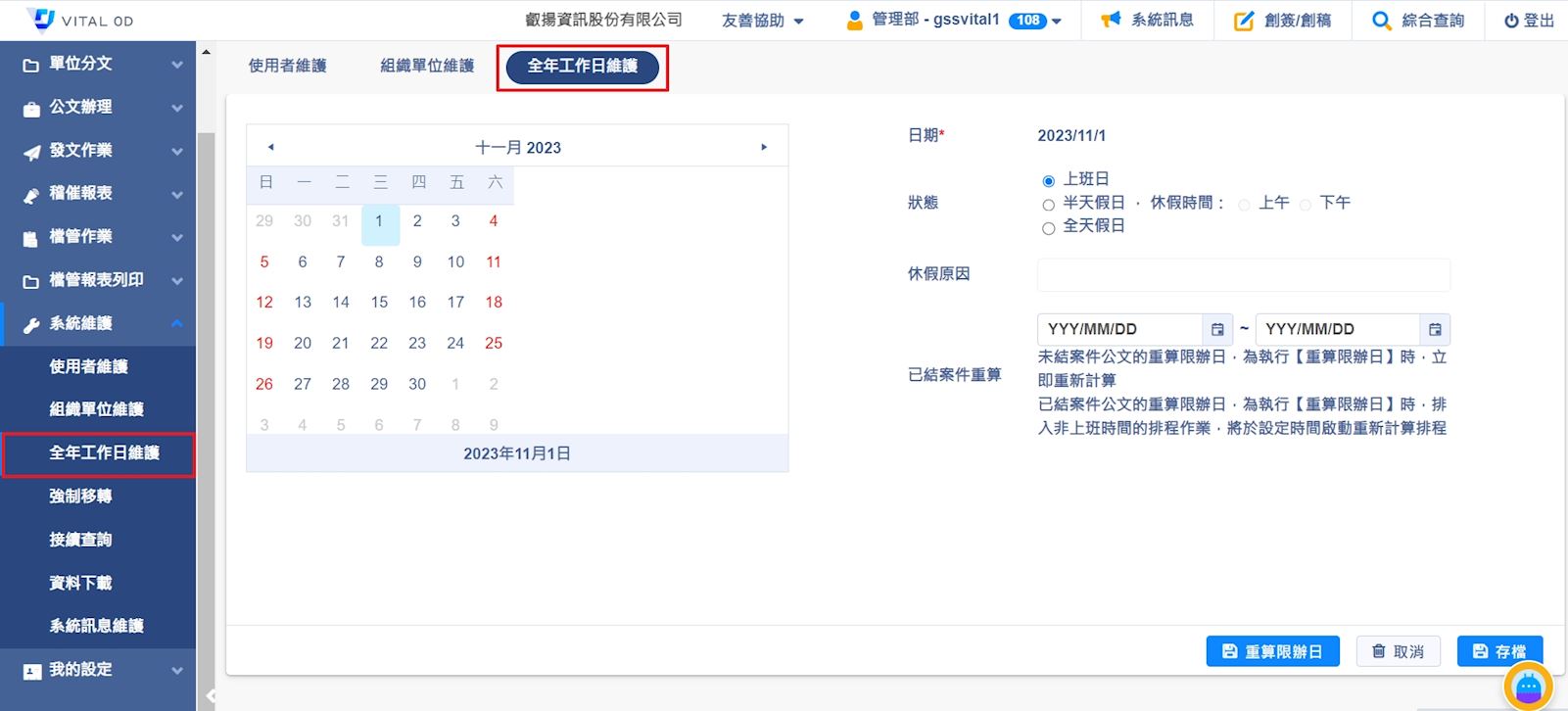
Task: Go to next month arrow
Action: coord(764,147)
